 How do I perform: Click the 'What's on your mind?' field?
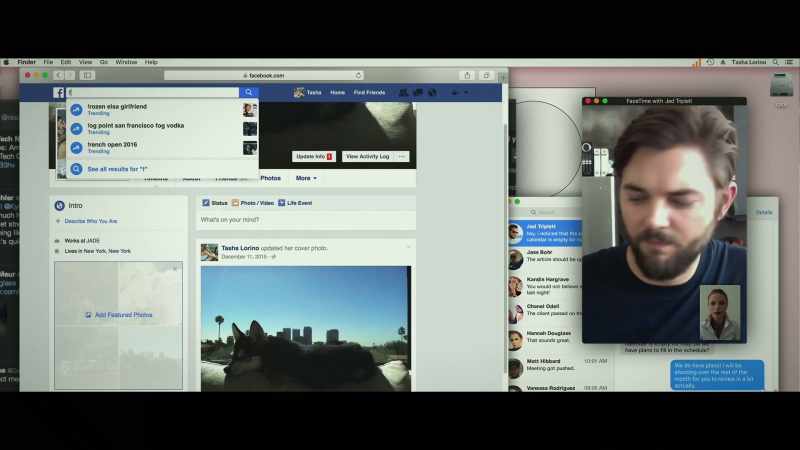click(306, 220)
